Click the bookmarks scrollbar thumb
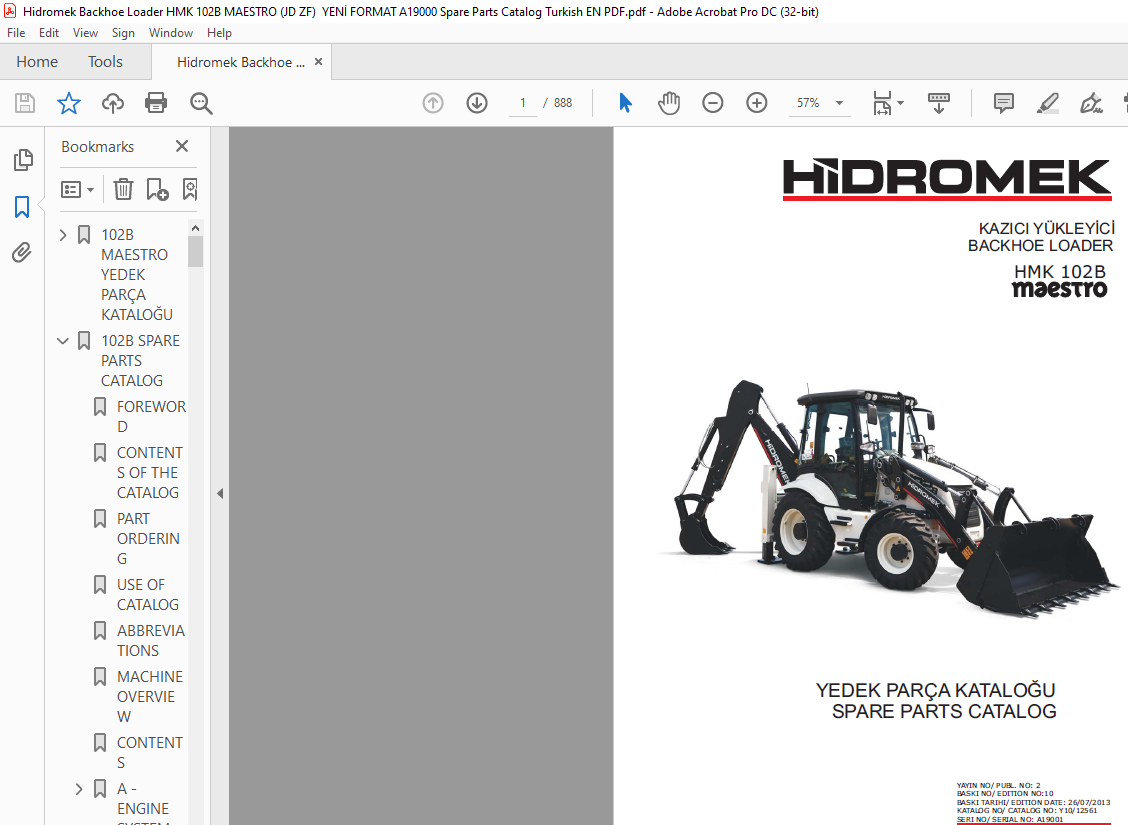 point(195,252)
